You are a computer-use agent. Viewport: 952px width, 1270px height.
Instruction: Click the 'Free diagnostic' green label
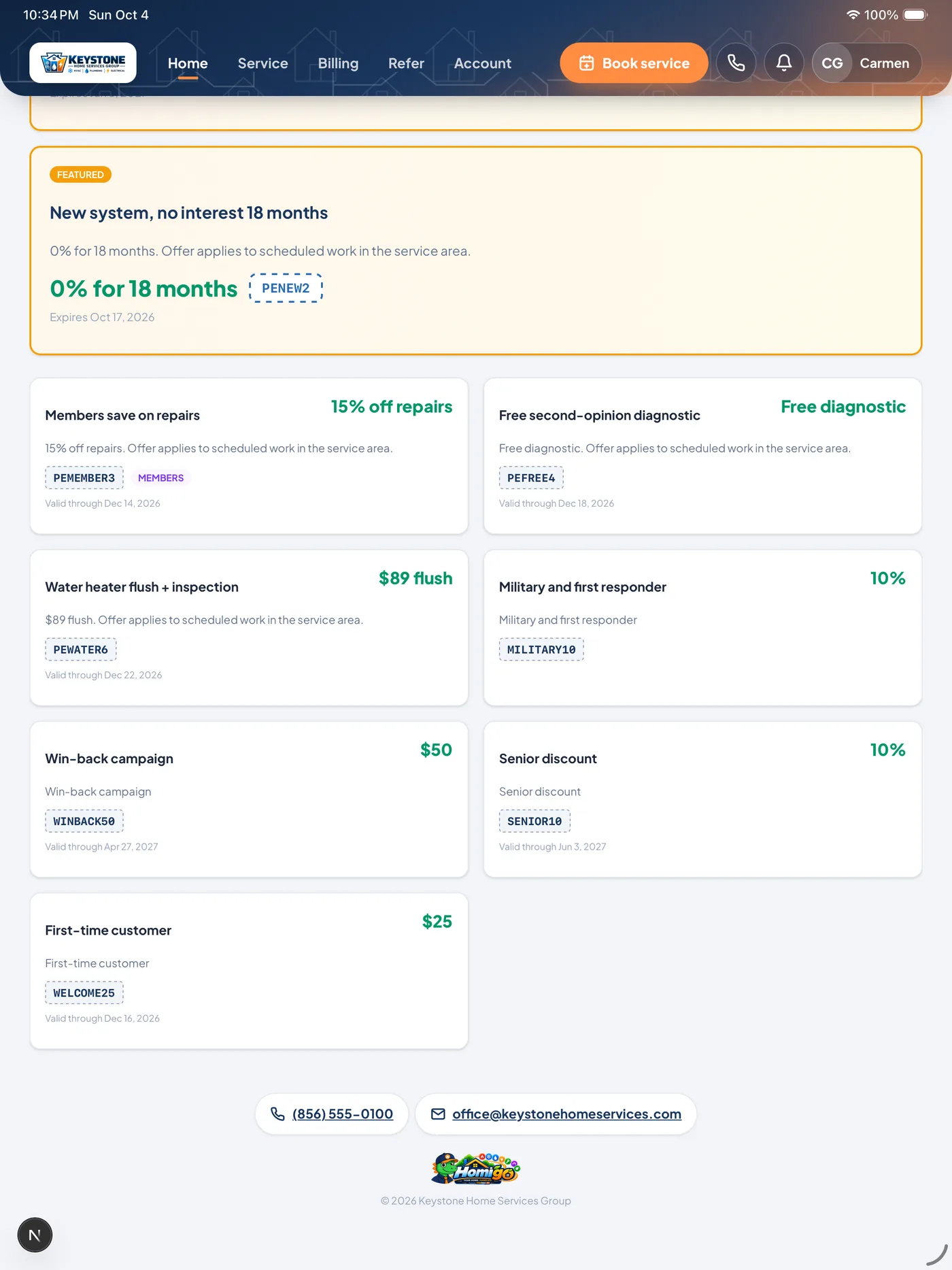pos(843,407)
